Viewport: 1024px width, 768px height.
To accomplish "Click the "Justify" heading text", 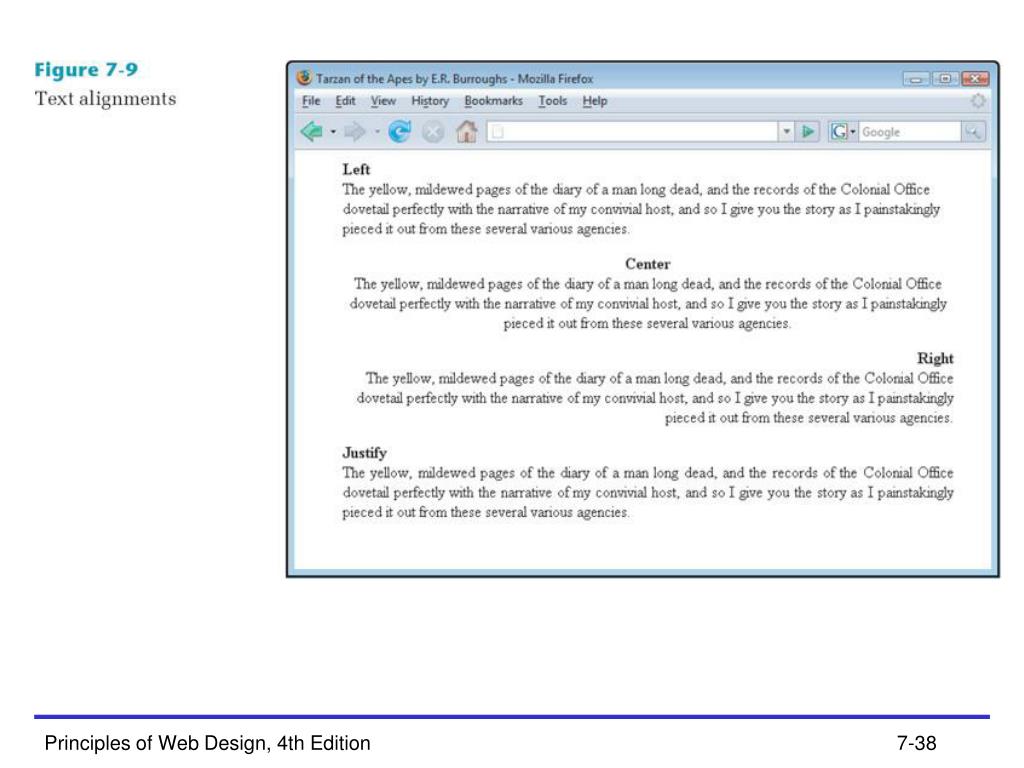I will click(364, 453).
